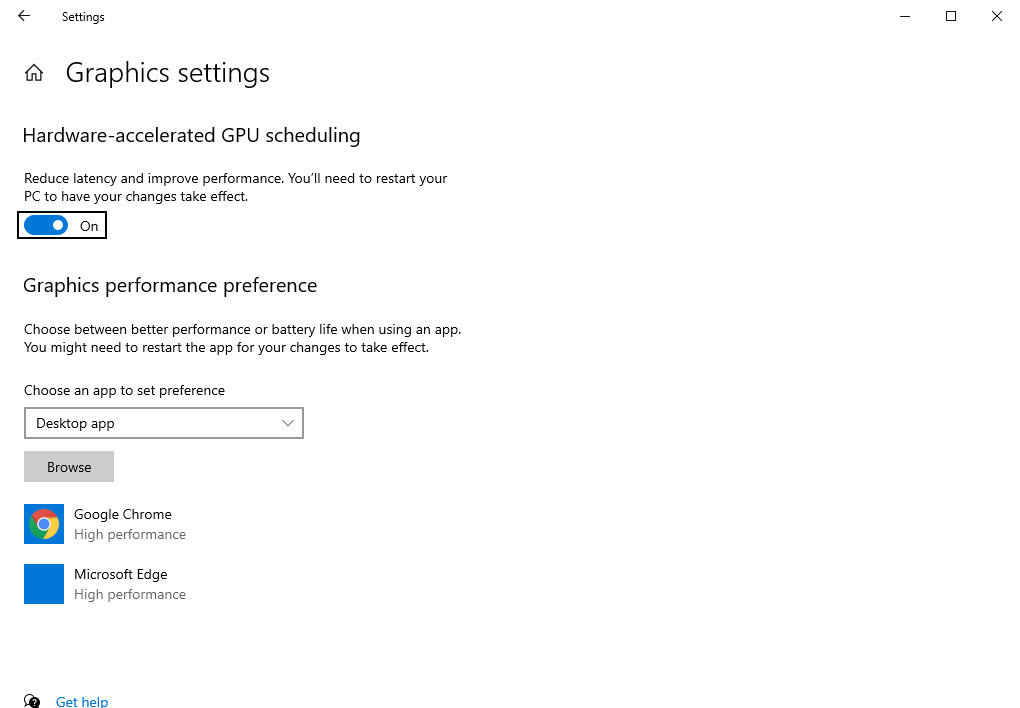1020x708 pixels.
Task: Select the Microsoft Edge entry name
Action: coord(121,574)
